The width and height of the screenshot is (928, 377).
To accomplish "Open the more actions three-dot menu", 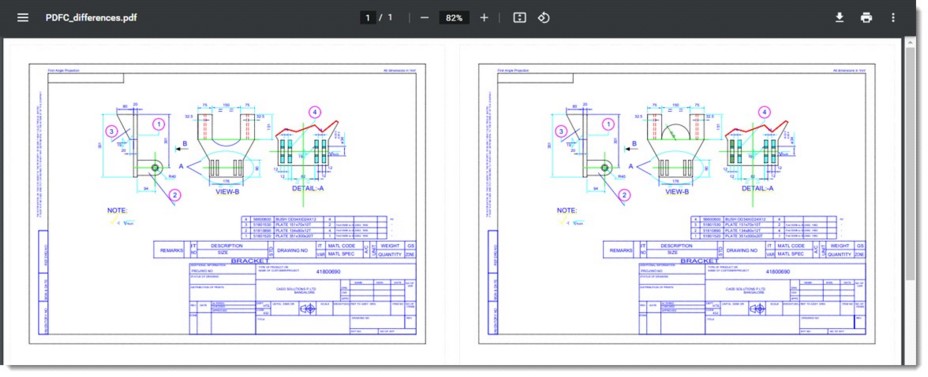I will coord(893,18).
